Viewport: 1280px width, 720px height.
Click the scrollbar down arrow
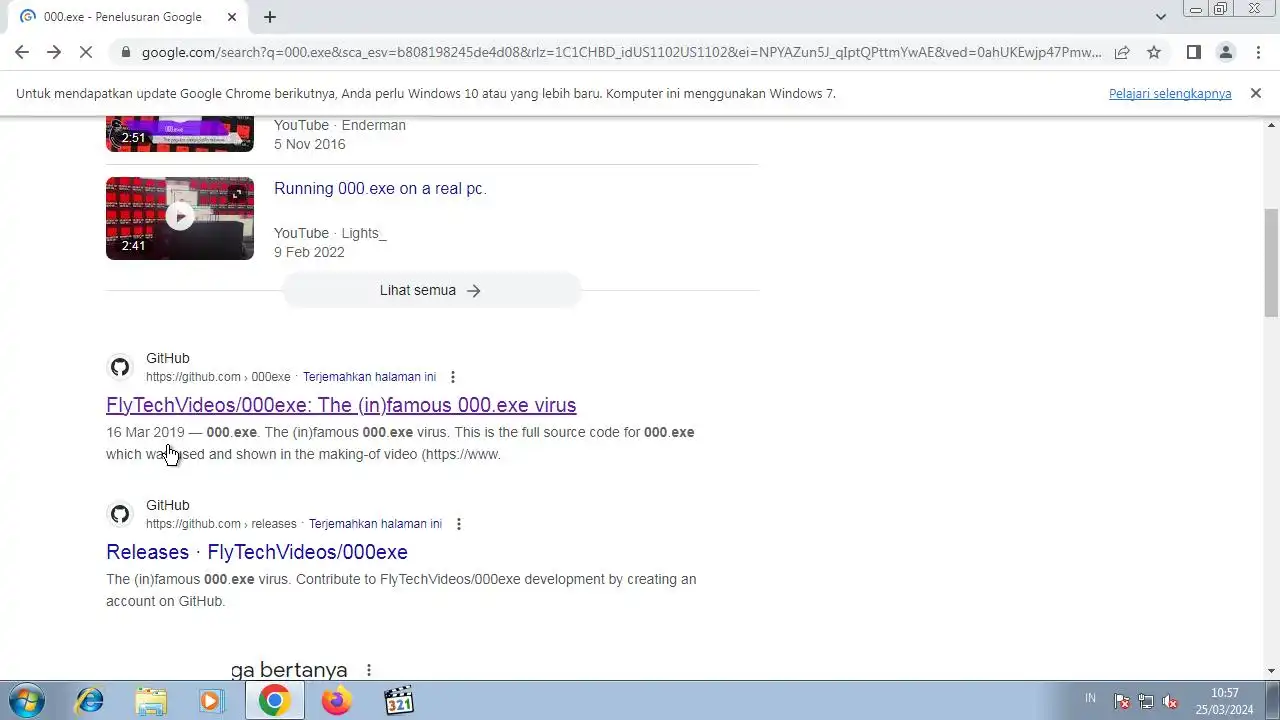pyautogui.click(x=1271, y=671)
